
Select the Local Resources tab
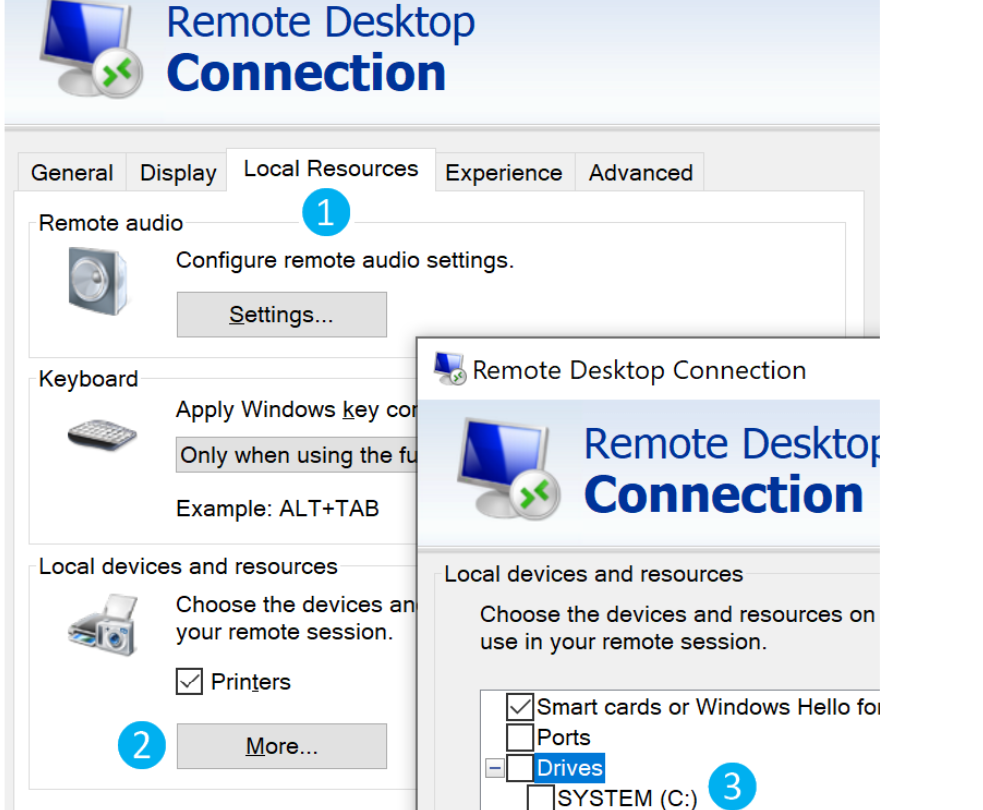pyautogui.click(x=331, y=169)
